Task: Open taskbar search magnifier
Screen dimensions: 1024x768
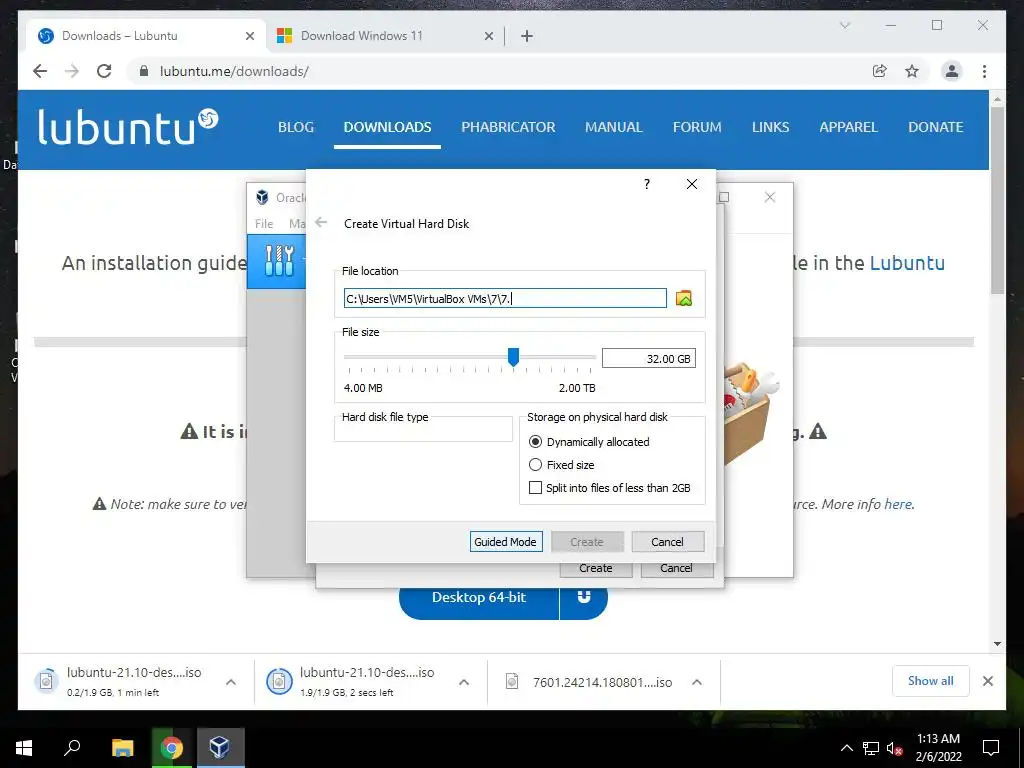Action: tap(72, 748)
